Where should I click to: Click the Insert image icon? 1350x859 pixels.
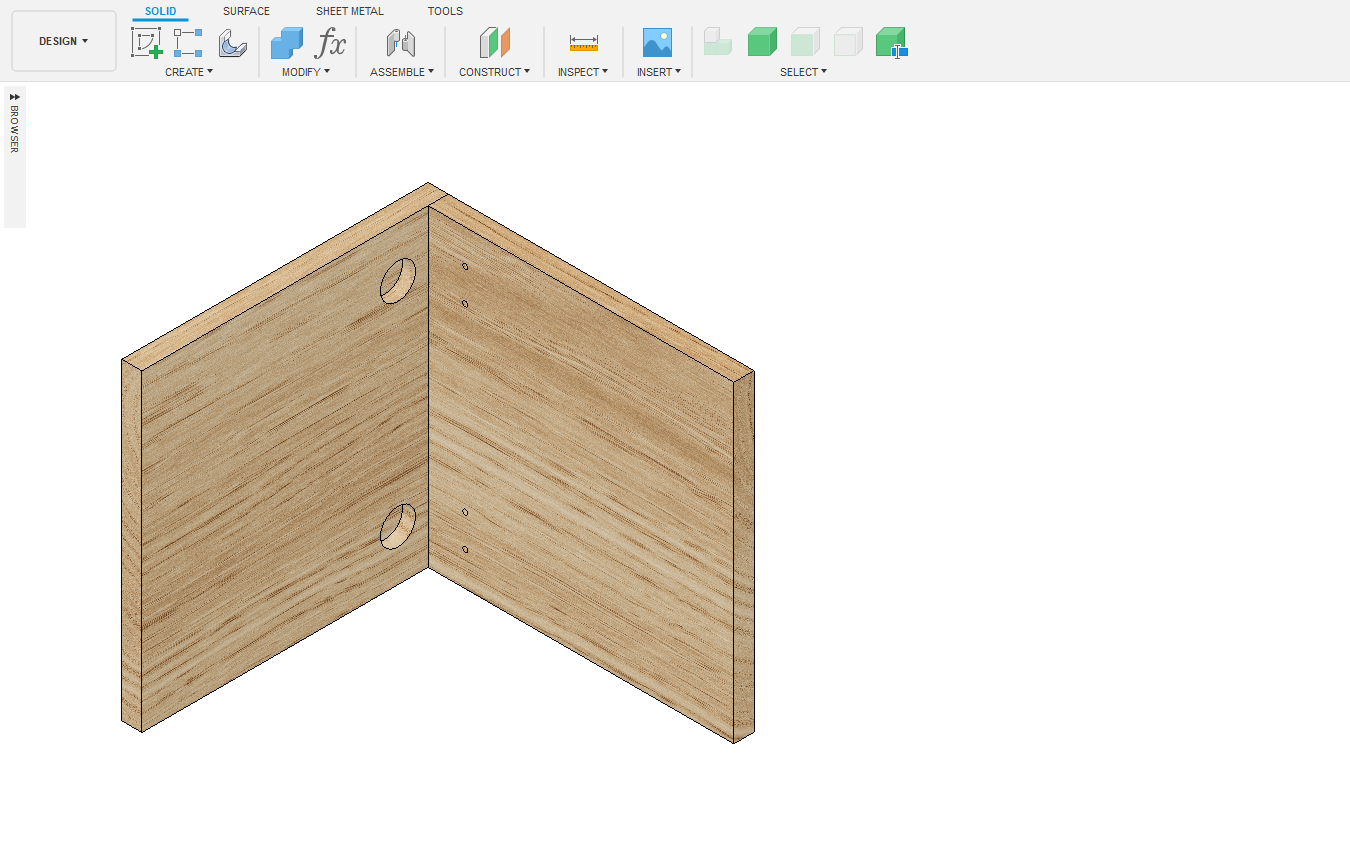click(657, 43)
